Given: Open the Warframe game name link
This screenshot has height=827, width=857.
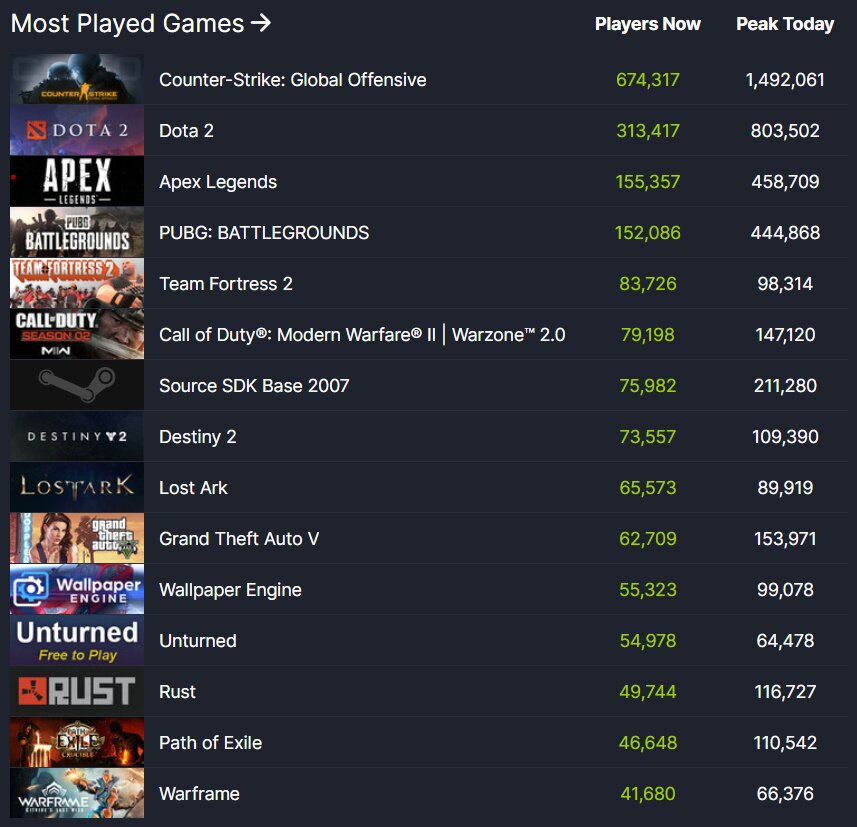Looking at the screenshot, I should click(x=199, y=794).
